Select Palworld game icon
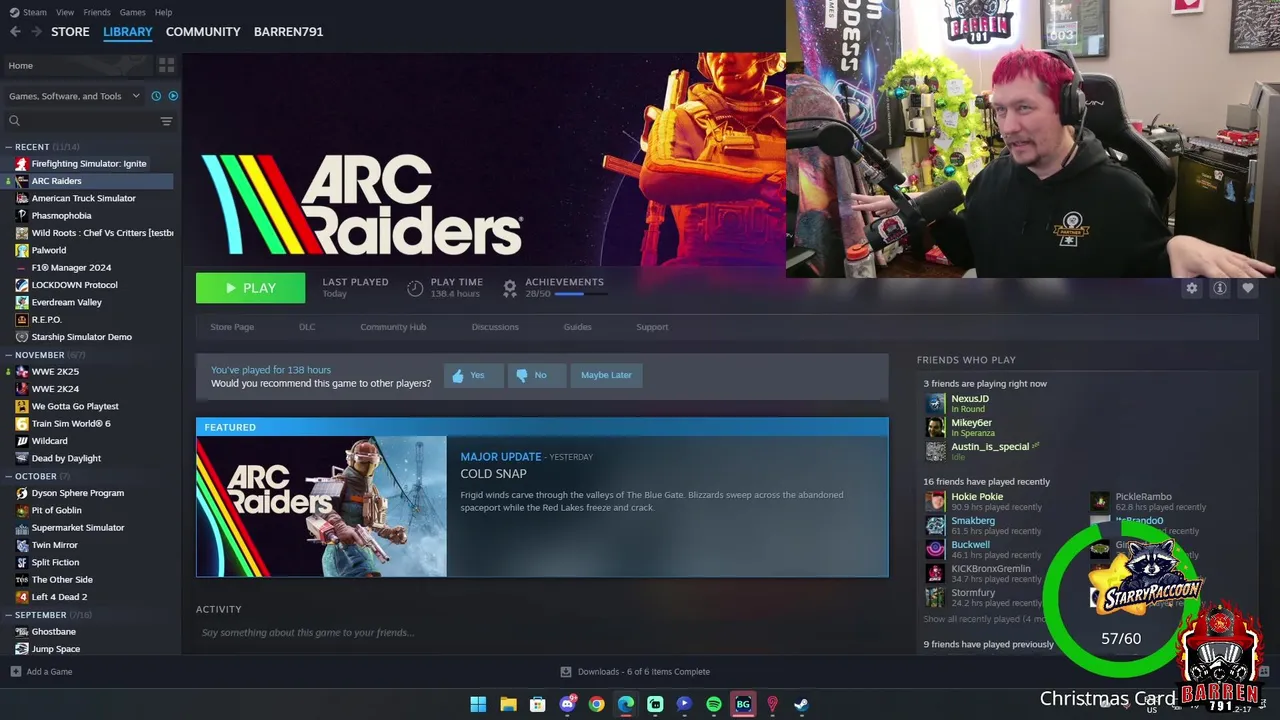The width and height of the screenshot is (1280, 720). pyautogui.click(x=22, y=250)
